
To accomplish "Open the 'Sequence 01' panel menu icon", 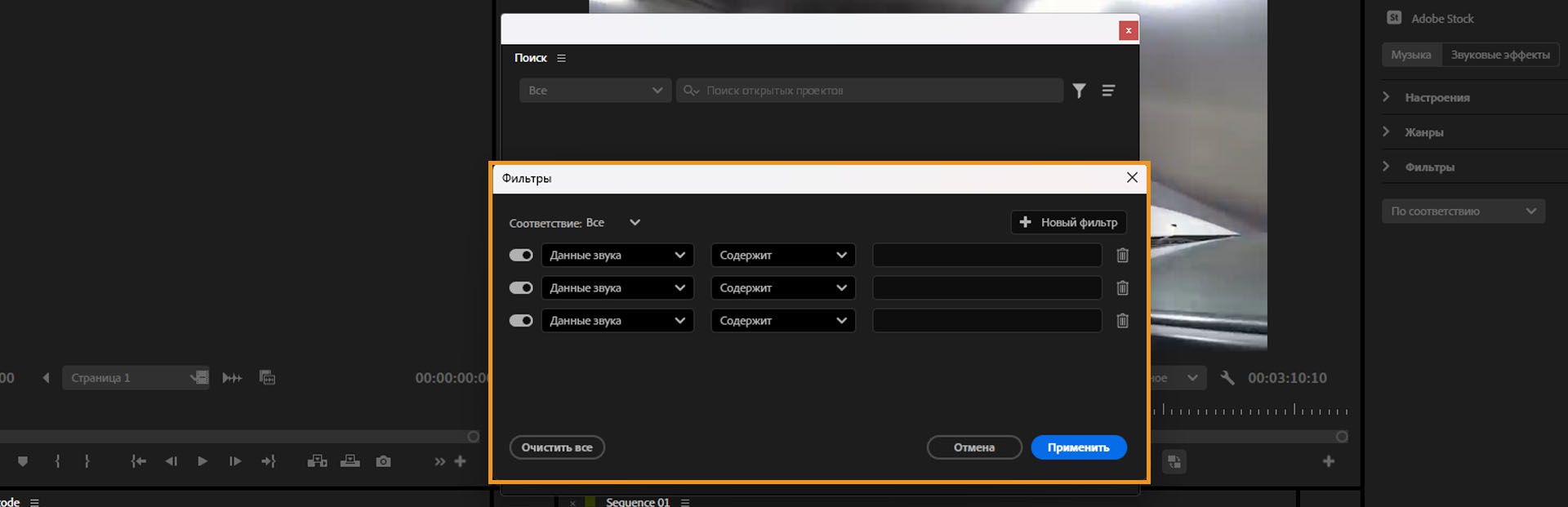I will (685, 502).
